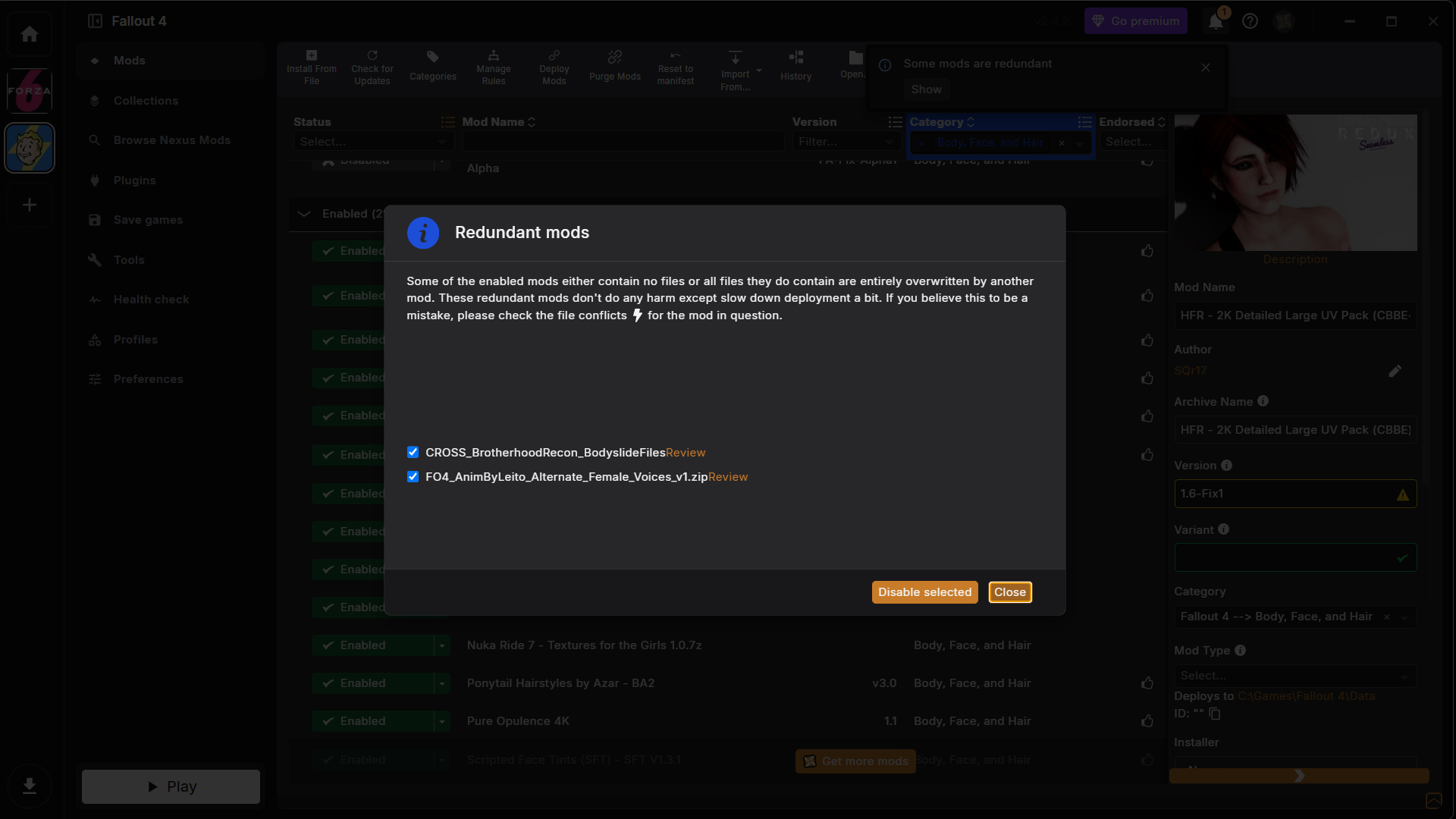
Task: Open the Health check page
Action: click(171, 300)
